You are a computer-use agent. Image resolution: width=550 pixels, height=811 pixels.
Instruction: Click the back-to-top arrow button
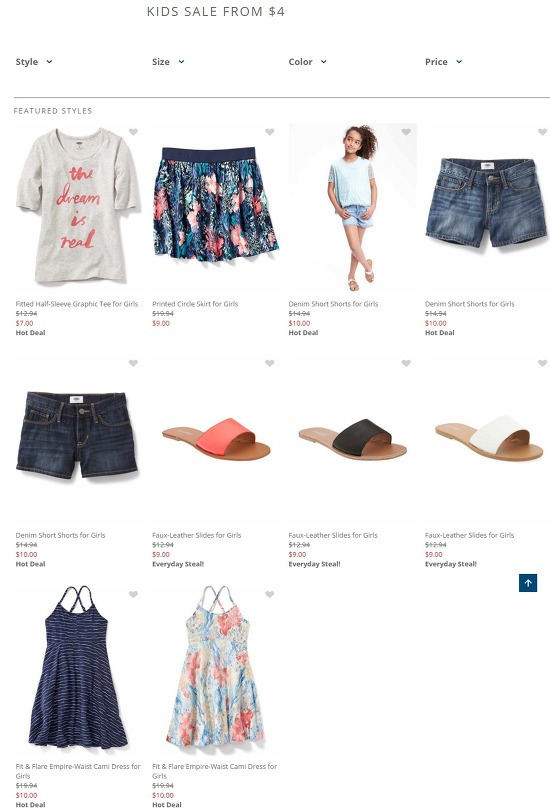pyautogui.click(x=528, y=583)
